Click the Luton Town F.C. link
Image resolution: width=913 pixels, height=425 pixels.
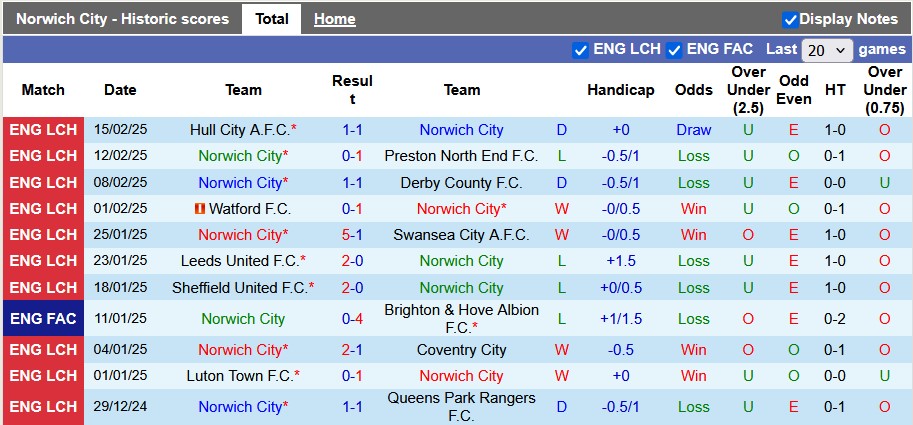239,376
